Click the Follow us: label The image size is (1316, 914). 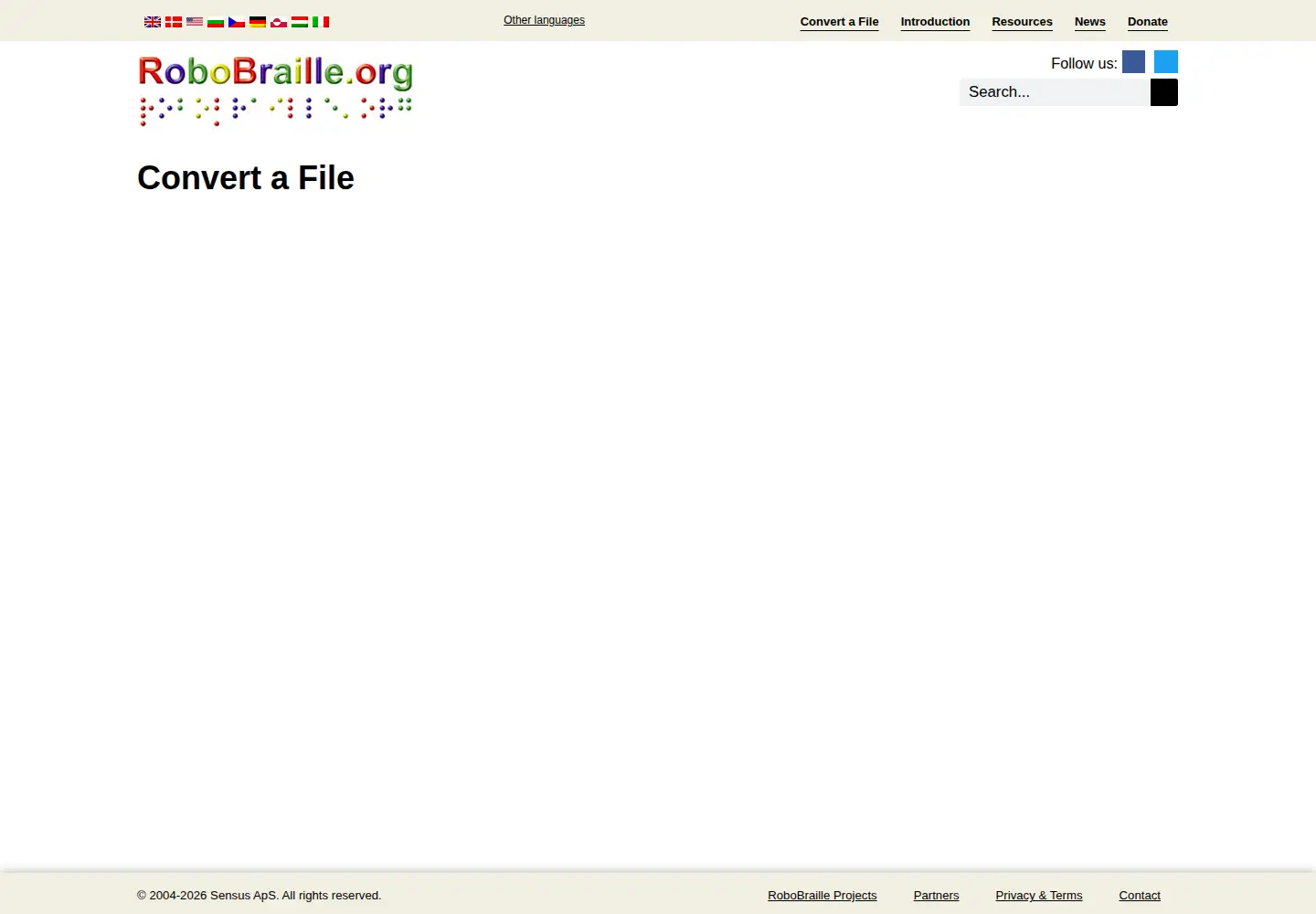pos(1084,63)
